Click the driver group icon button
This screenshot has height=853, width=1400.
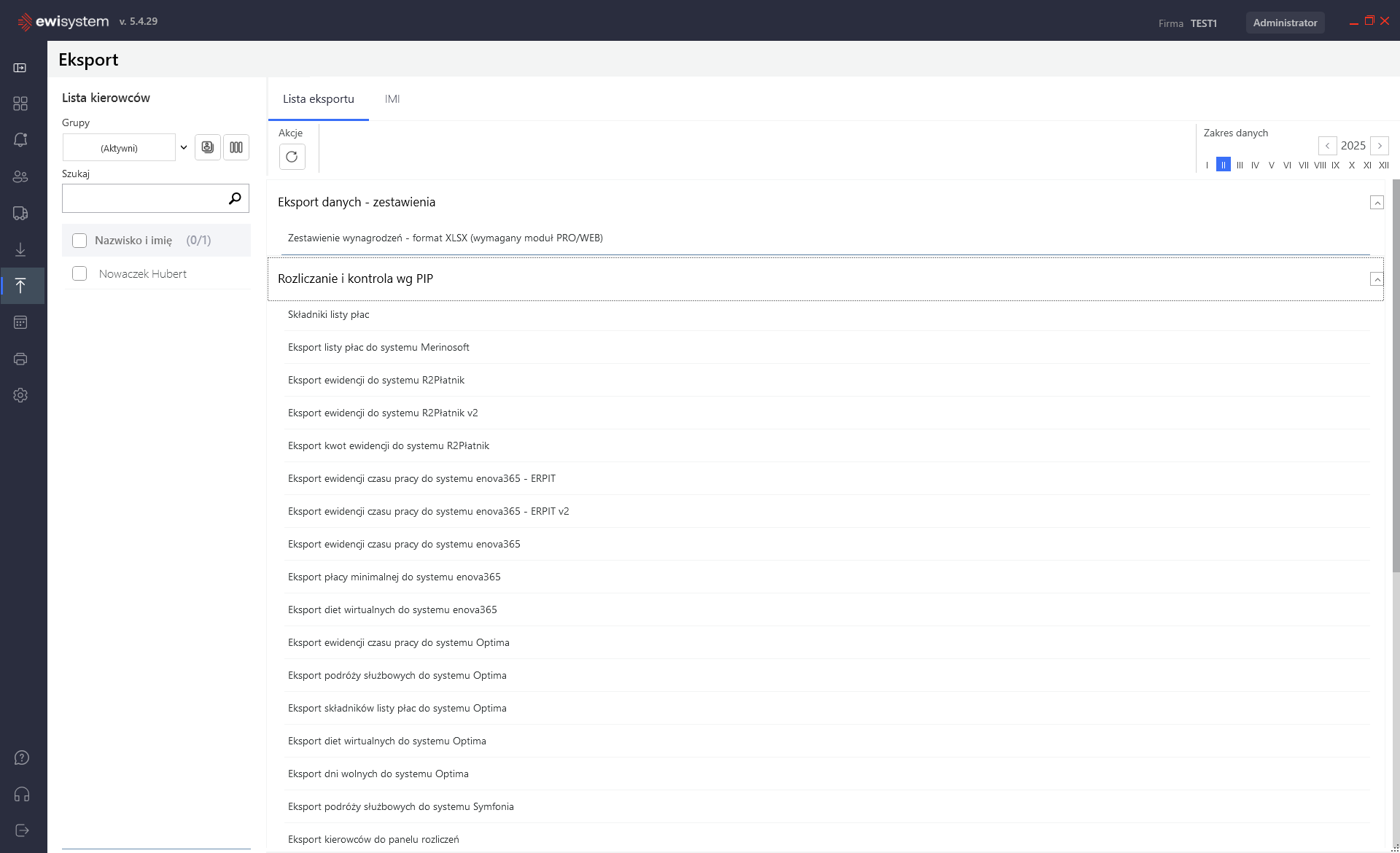[x=208, y=147]
